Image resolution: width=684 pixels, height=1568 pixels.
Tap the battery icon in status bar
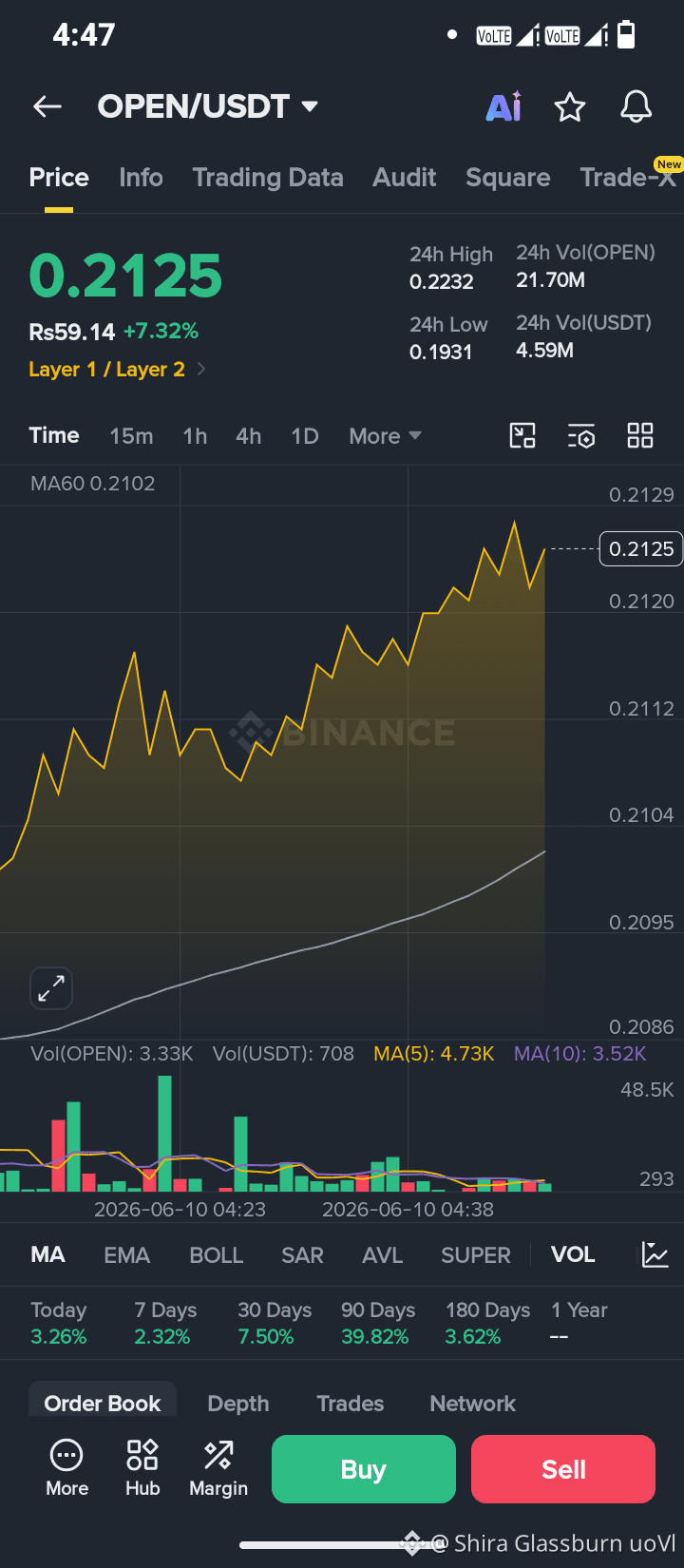pyautogui.click(x=626, y=35)
